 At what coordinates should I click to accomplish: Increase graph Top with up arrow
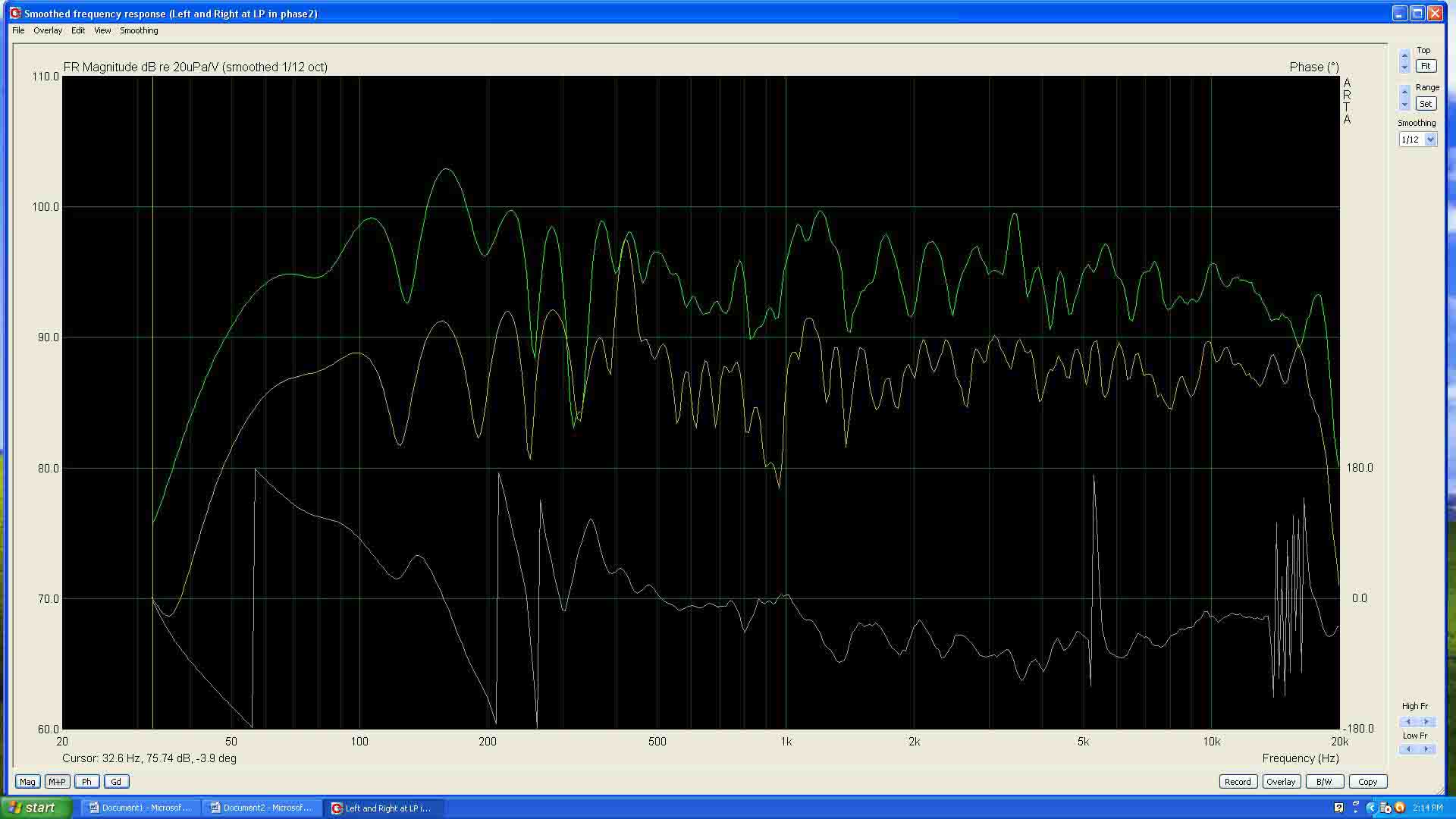click(1404, 56)
